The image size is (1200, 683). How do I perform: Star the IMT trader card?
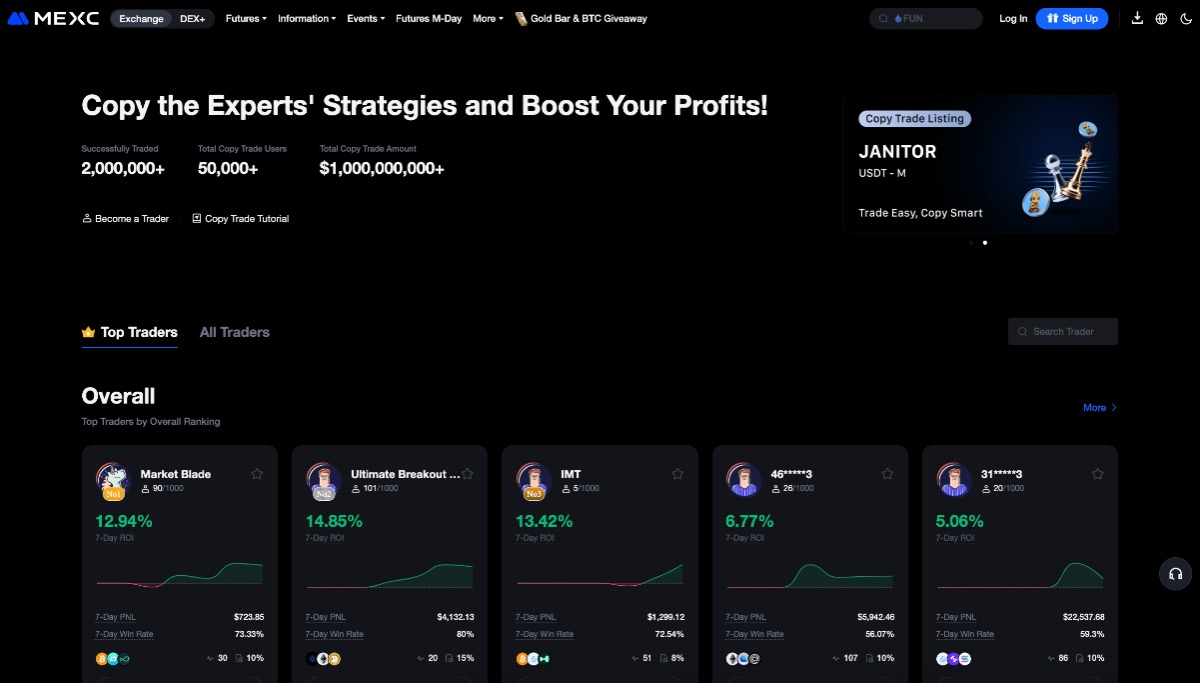tap(677, 474)
